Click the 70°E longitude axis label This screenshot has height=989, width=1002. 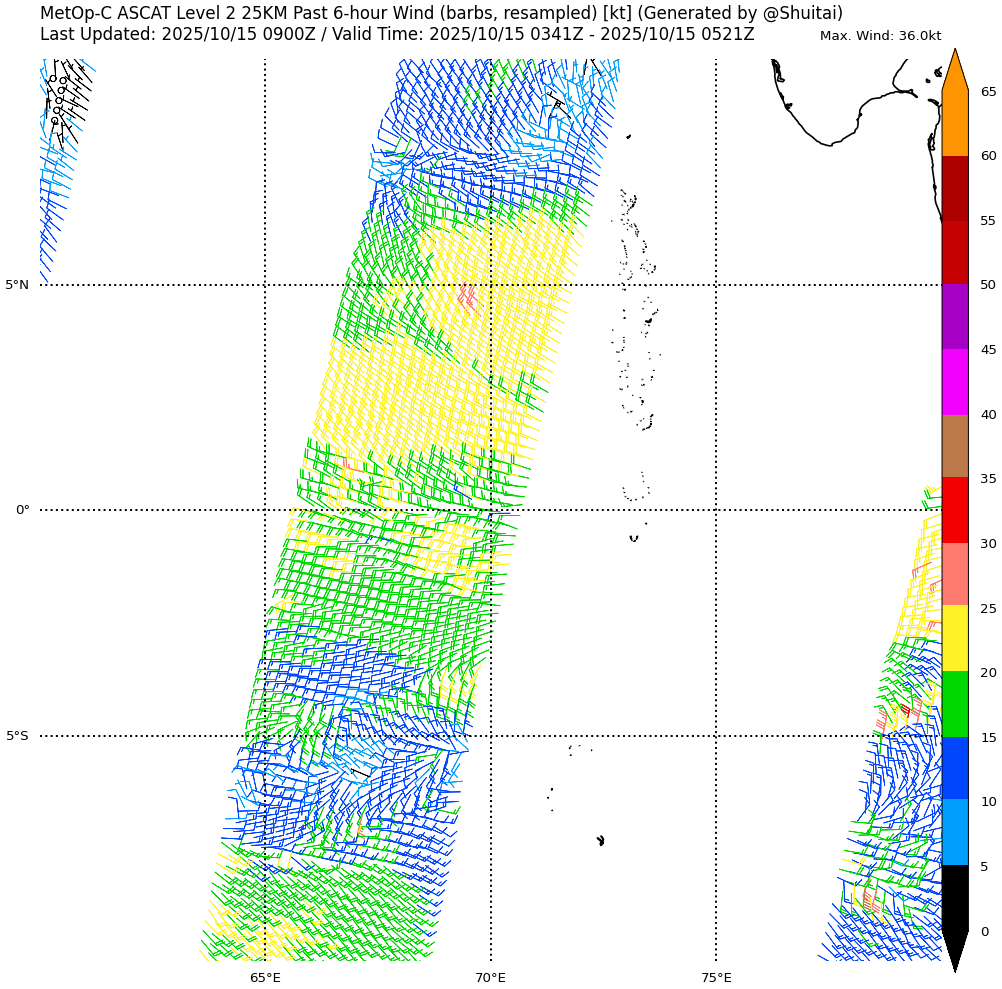(x=490, y=977)
